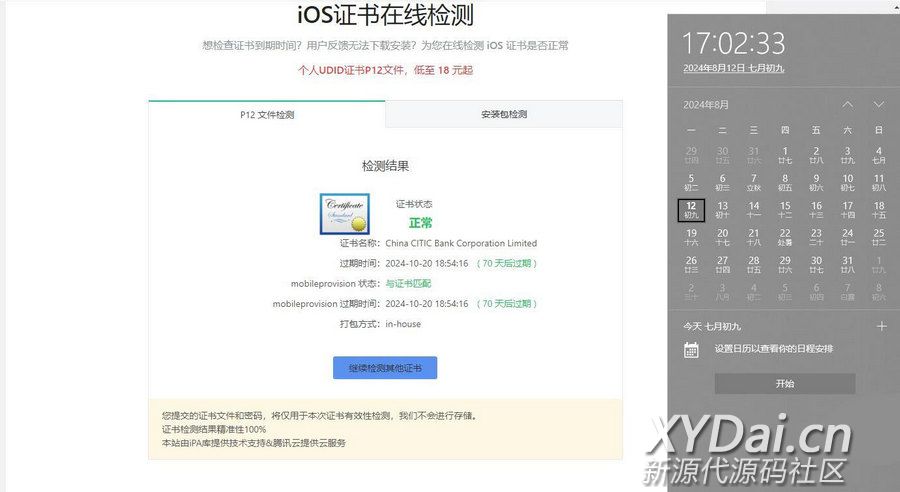Screen dimensions: 900x492
Task: Choose August 15 in the calendar grid
Action: click(785, 210)
